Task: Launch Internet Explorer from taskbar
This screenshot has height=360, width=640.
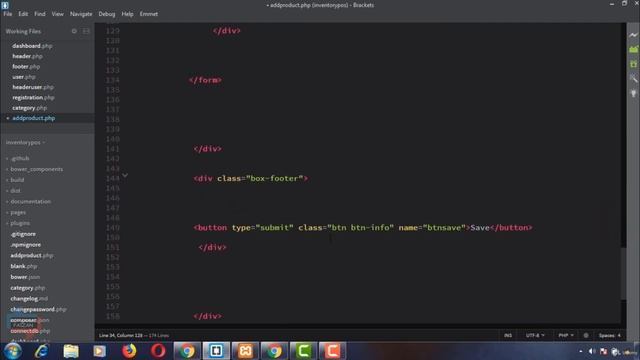Action: click(42, 351)
